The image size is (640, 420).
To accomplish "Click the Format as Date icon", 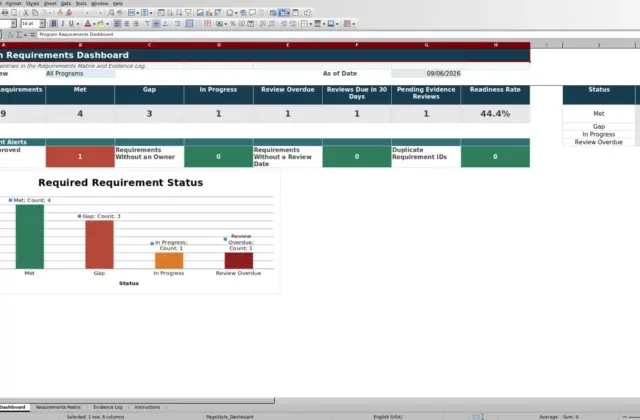I will pos(251,24).
